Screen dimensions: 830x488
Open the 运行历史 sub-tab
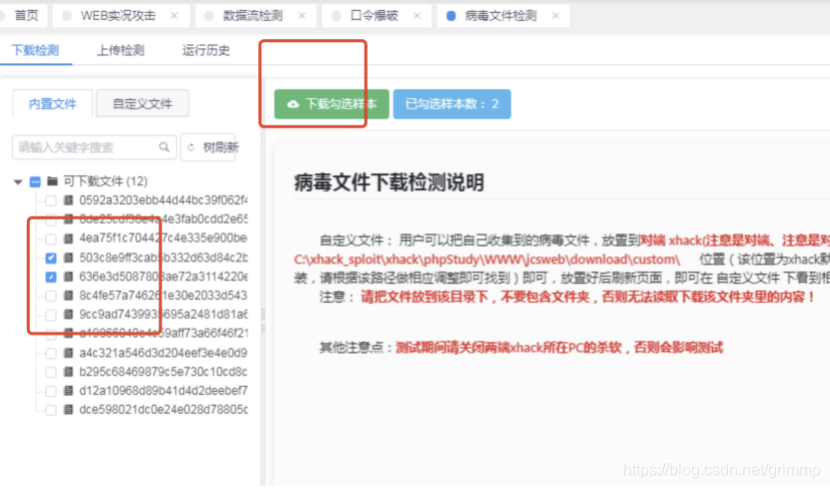tap(206, 50)
